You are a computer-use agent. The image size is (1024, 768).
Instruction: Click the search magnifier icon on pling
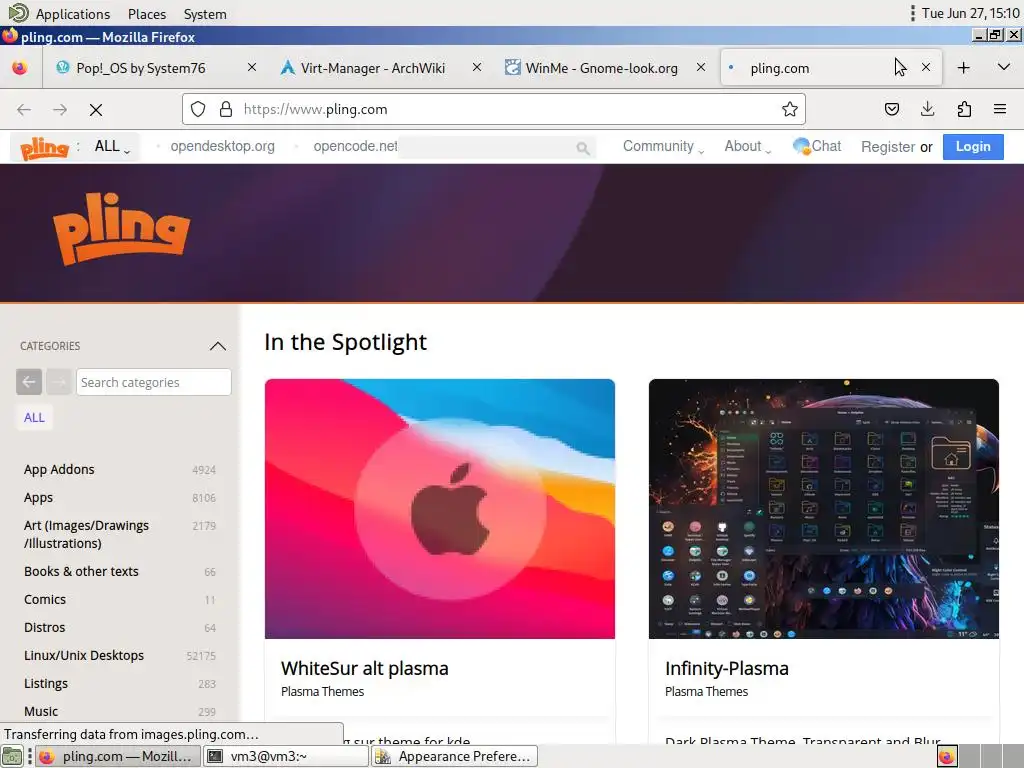pos(583,148)
